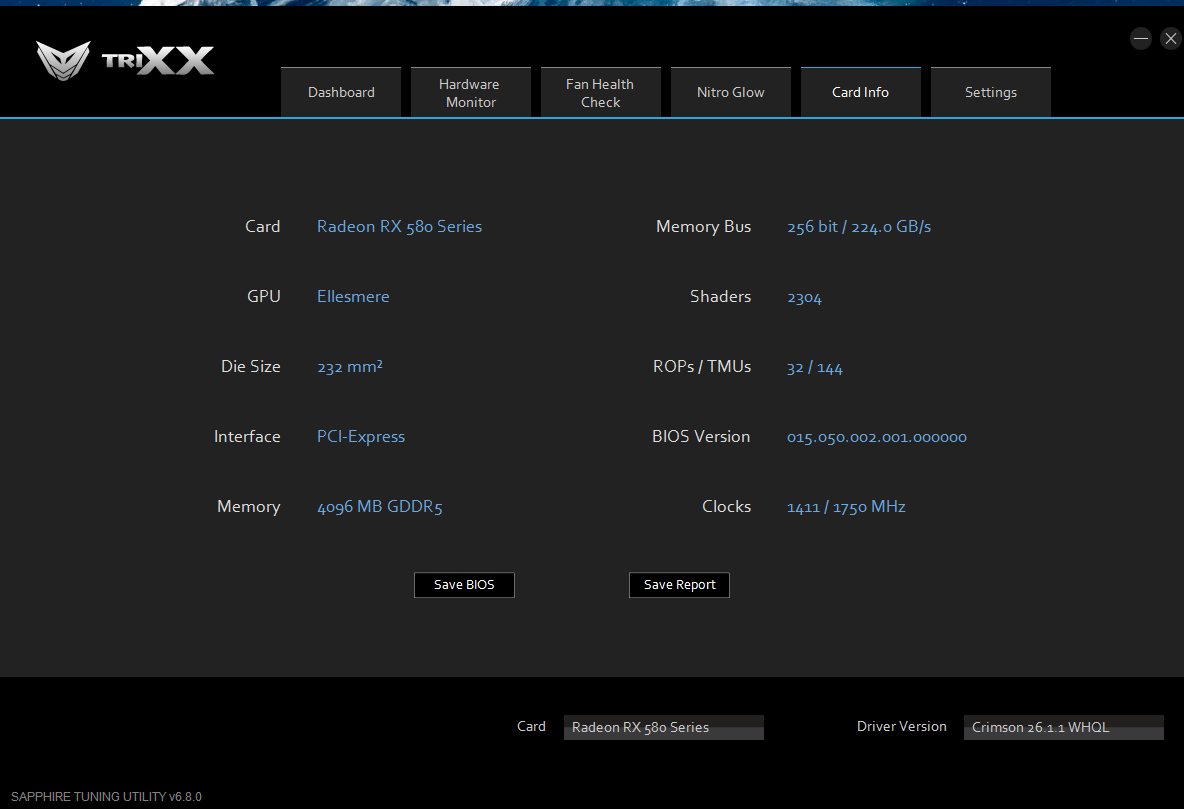
Task: Click the Memory label in left column
Action: [x=248, y=507]
